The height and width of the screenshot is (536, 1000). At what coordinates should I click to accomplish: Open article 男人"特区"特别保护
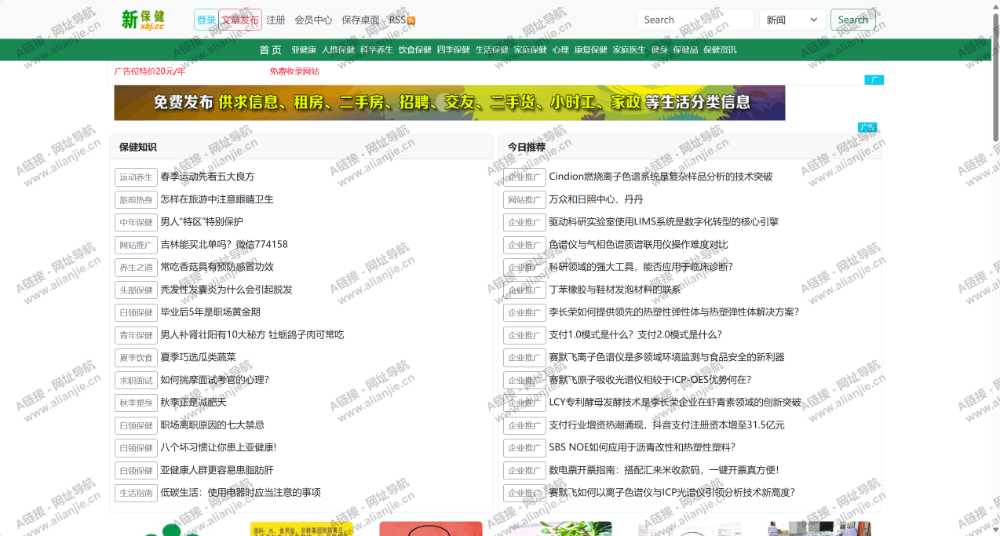pyautogui.click(x=202, y=221)
